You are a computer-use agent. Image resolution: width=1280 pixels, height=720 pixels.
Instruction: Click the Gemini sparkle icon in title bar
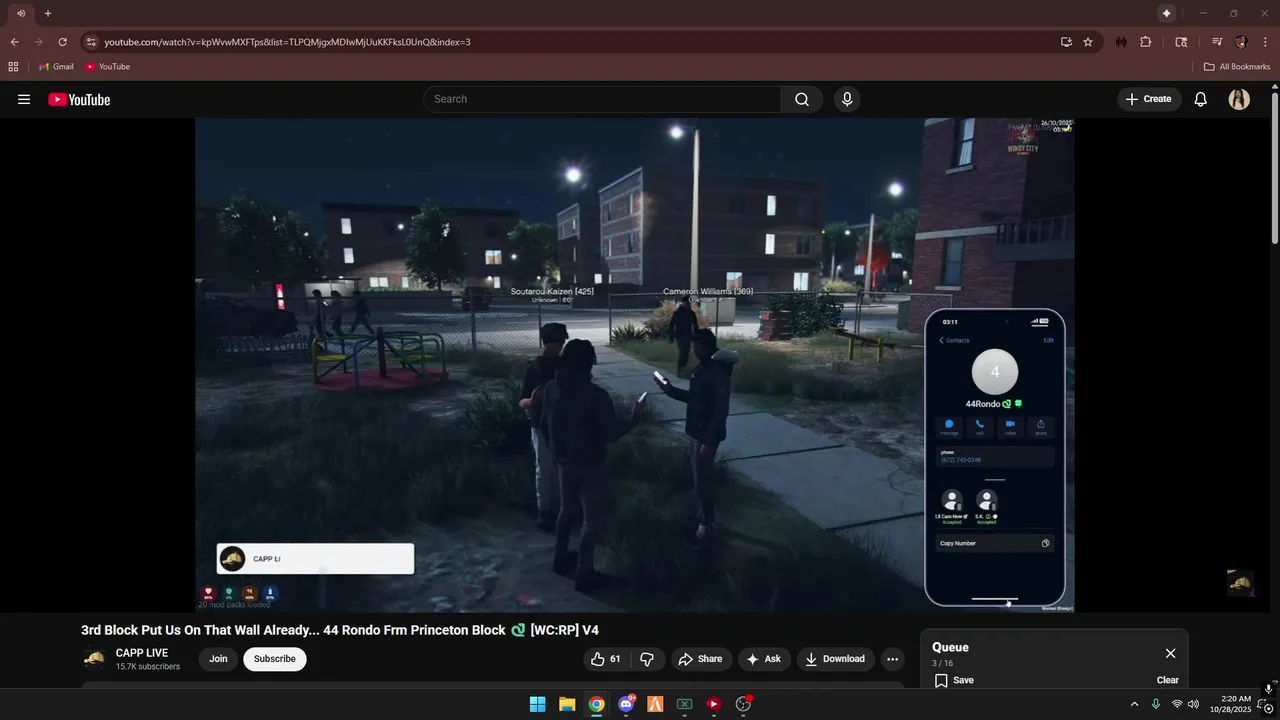click(1166, 13)
